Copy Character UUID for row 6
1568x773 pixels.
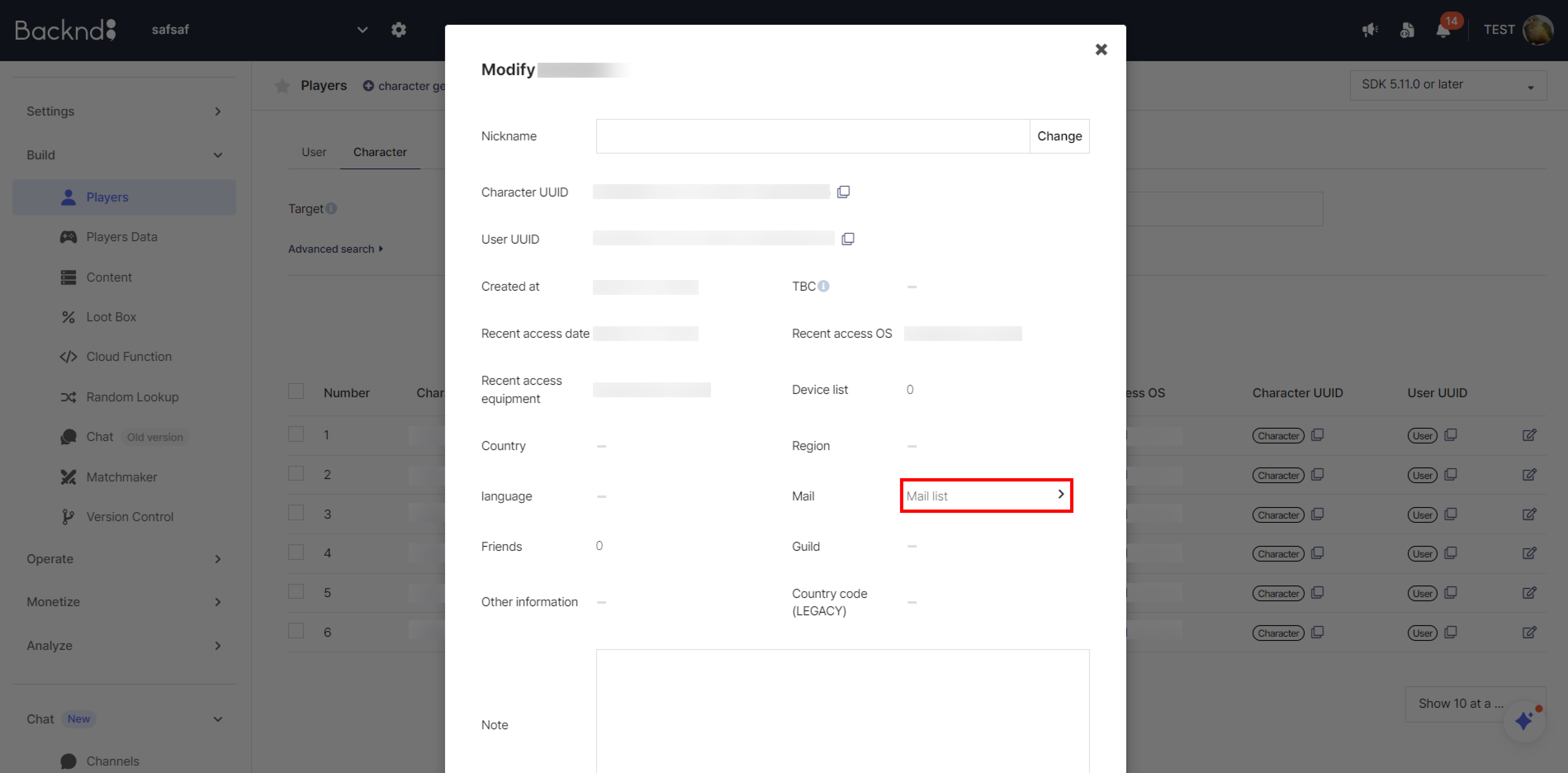point(1317,632)
